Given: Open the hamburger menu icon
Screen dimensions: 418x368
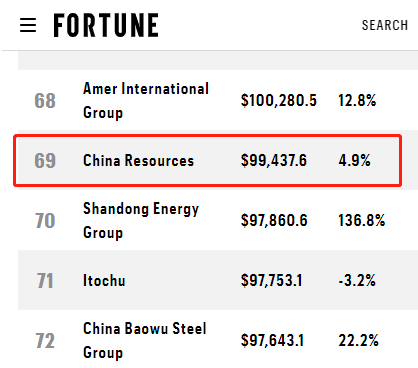Looking at the screenshot, I should pos(28,25).
